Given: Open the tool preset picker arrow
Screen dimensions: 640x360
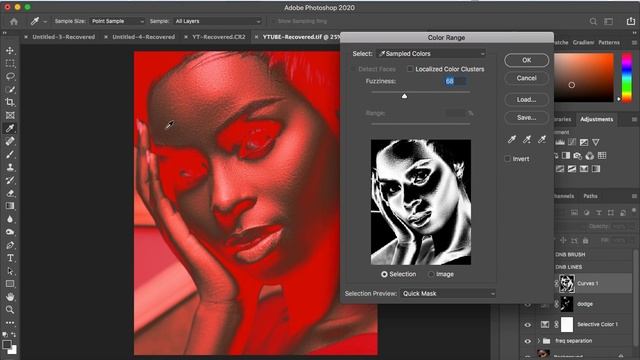Looking at the screenshot, I should click(x=45, y=21).
